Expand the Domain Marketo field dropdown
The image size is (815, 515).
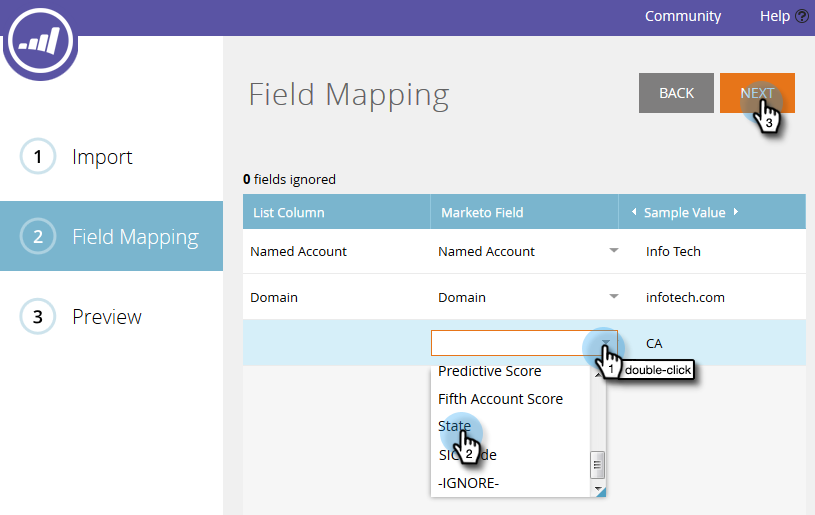point(614,296)
